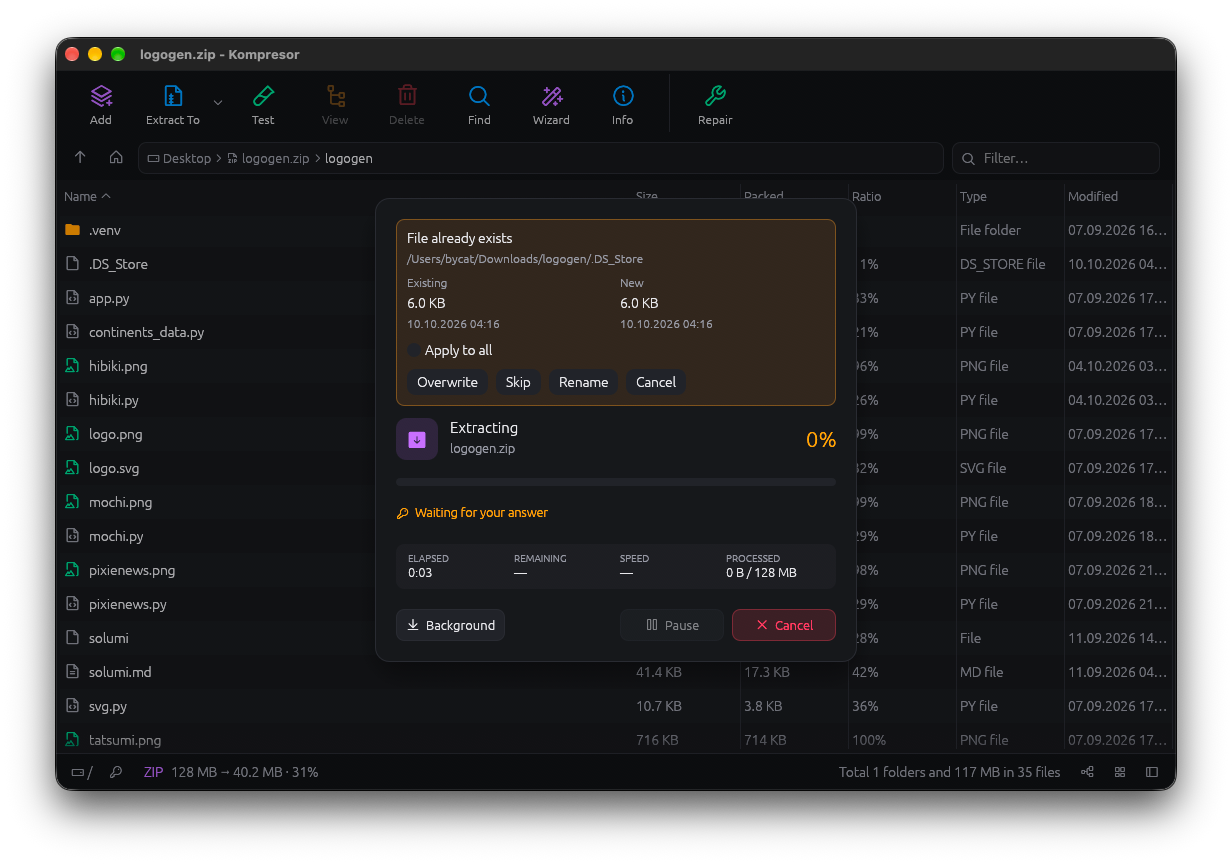Select the tatsumi.png file
Viewport: 1232px width, 864px height.
pyautogui.click(x=616, y=740)
